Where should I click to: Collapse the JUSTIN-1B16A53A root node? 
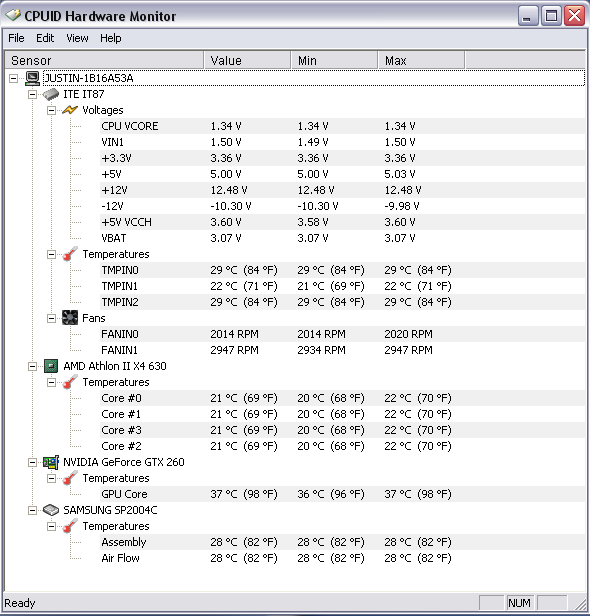[x=14, y=79]
